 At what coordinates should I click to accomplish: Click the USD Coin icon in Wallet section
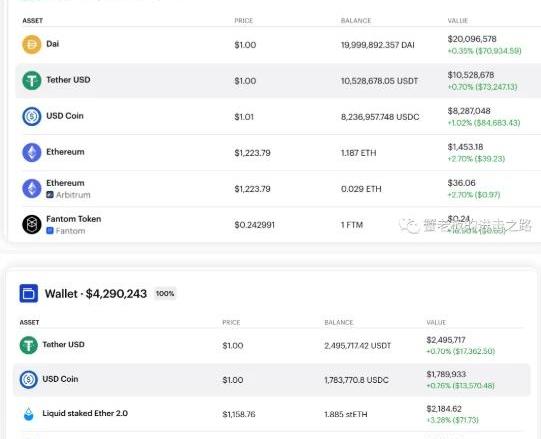pyautogui.click(x=29, y=380)
